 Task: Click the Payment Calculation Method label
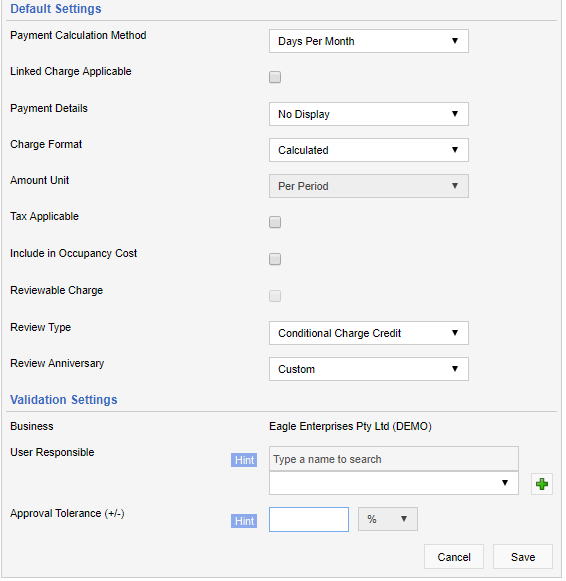(x=79, y=35)
